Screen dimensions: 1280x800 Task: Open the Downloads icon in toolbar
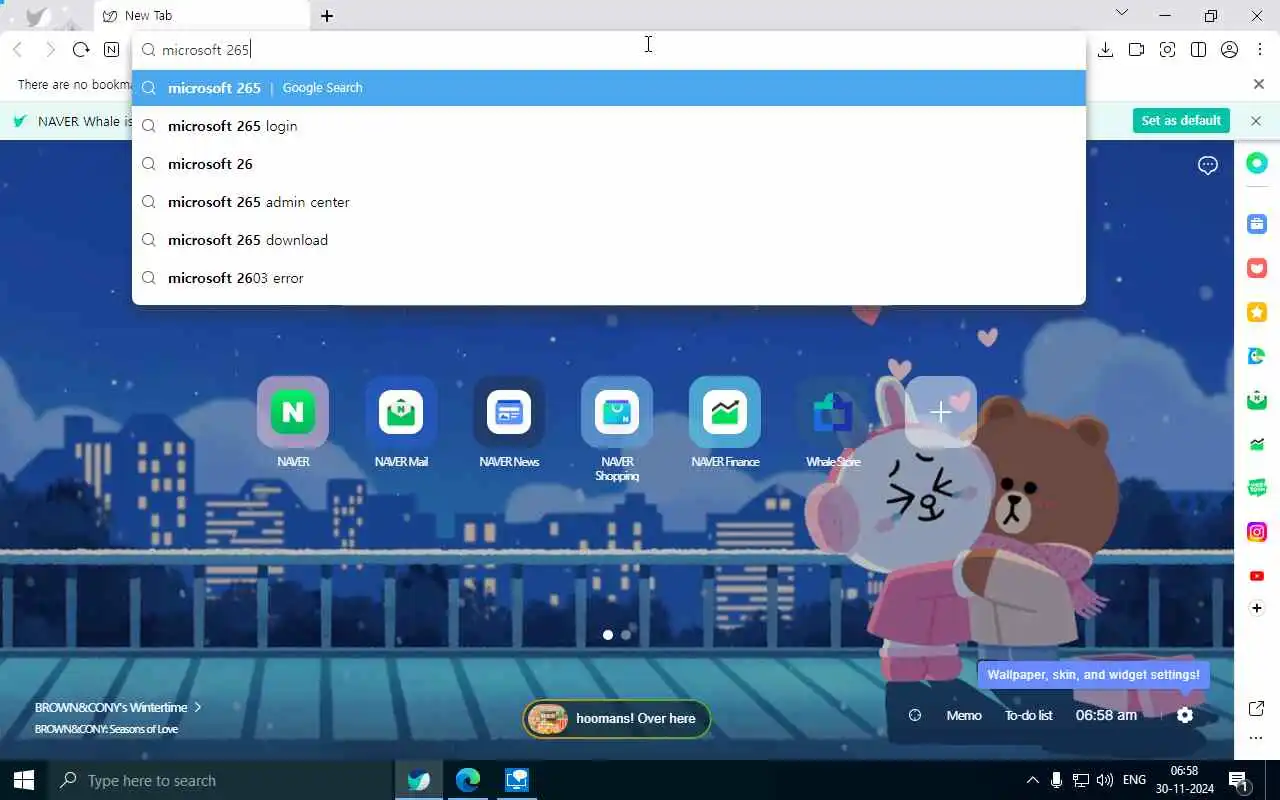1105,49
